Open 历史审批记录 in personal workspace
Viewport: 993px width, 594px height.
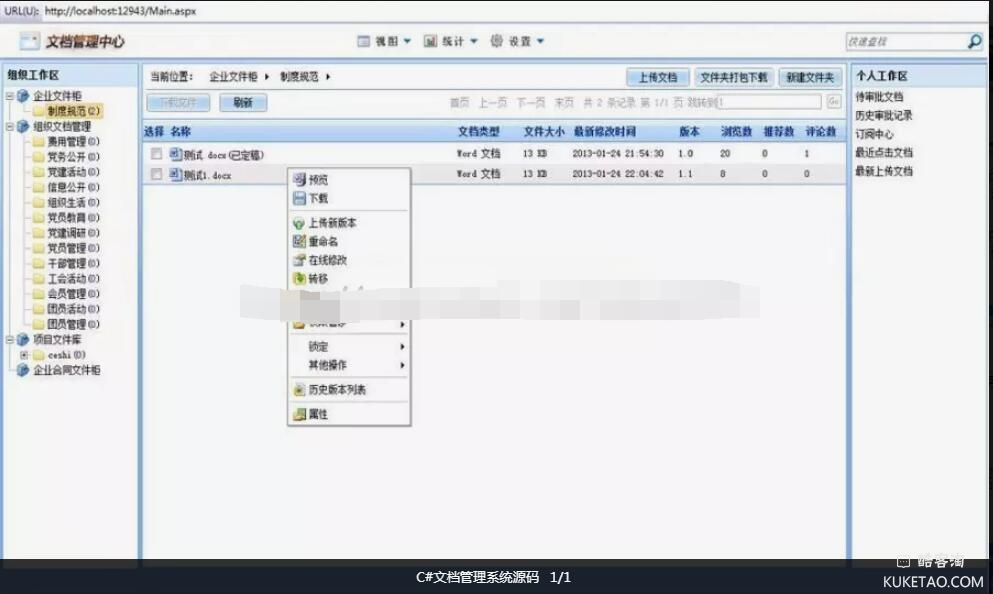click(x=883, y=115)
